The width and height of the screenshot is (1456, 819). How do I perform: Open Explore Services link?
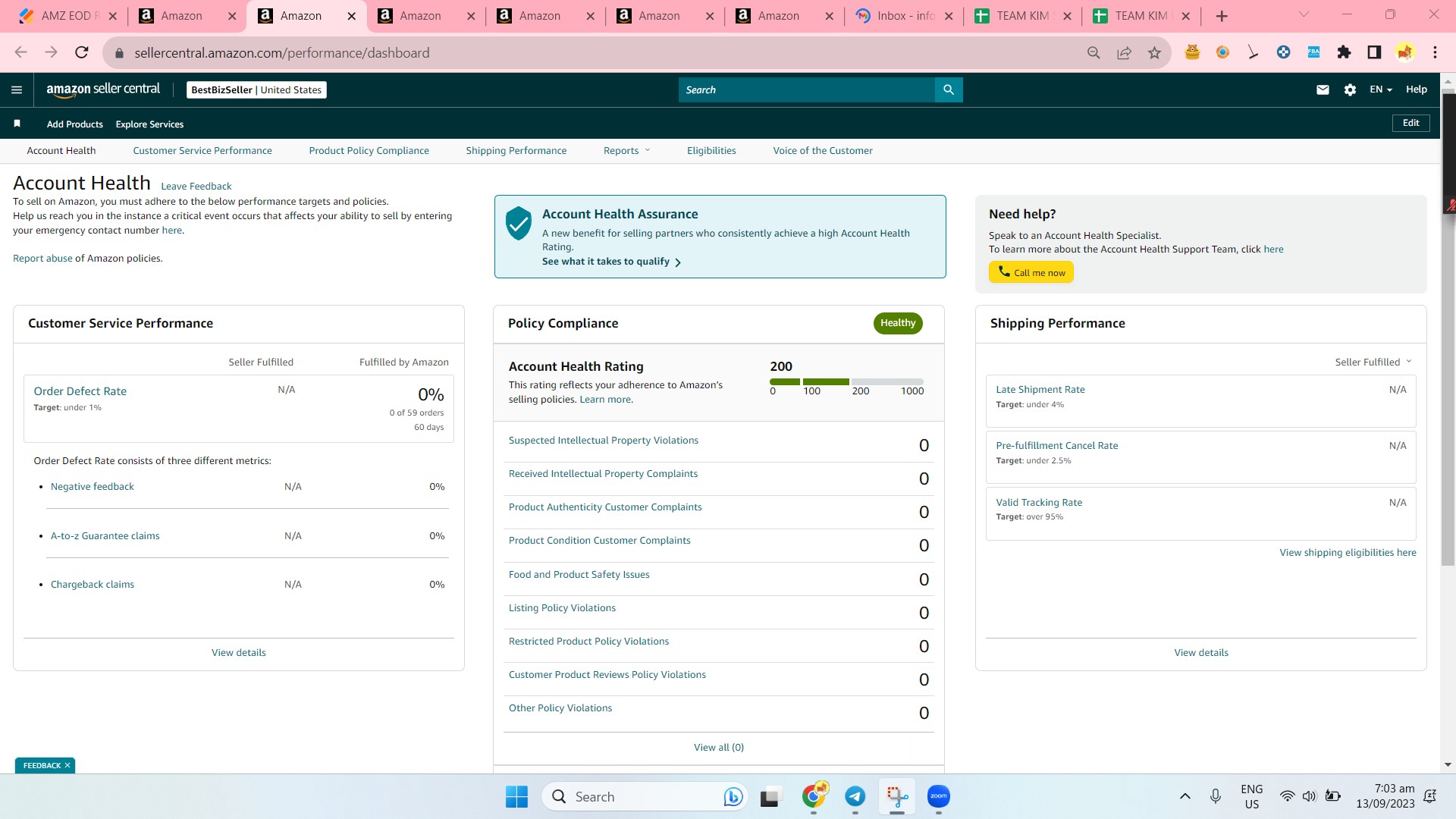149,124
